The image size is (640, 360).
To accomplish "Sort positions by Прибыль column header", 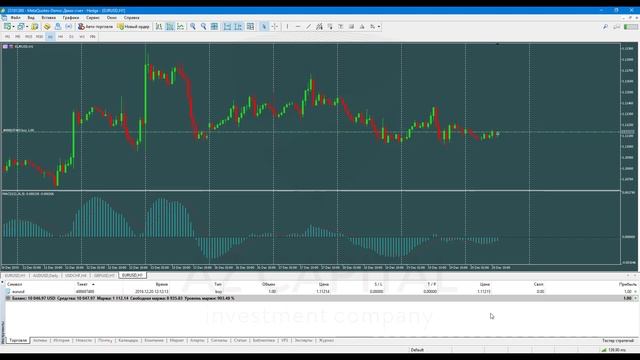I will click(627, 284).
